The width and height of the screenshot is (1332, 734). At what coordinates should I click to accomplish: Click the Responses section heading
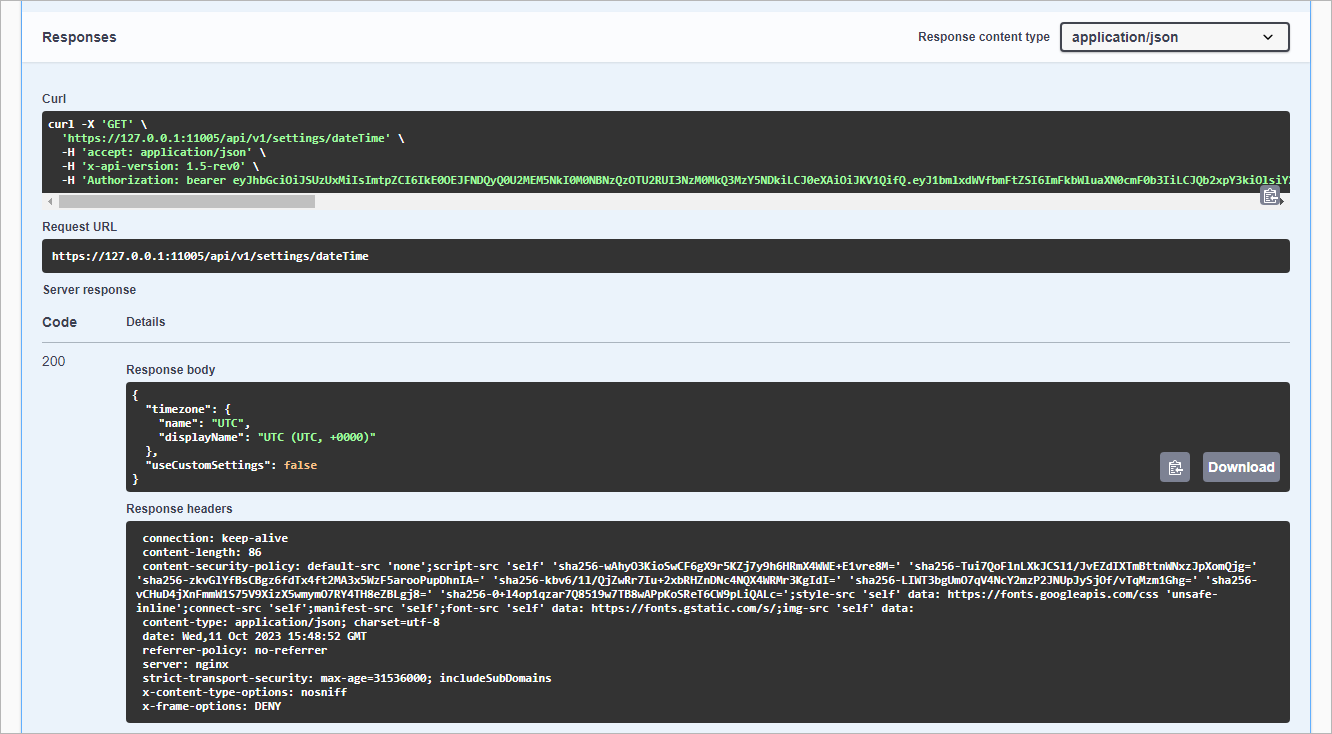tap(79, 37)
